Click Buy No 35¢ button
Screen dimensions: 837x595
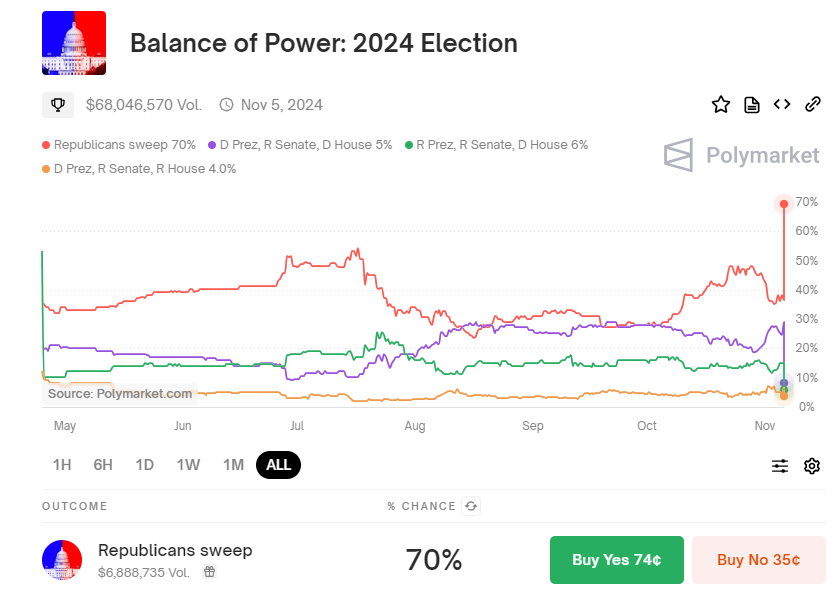(758, 560)
